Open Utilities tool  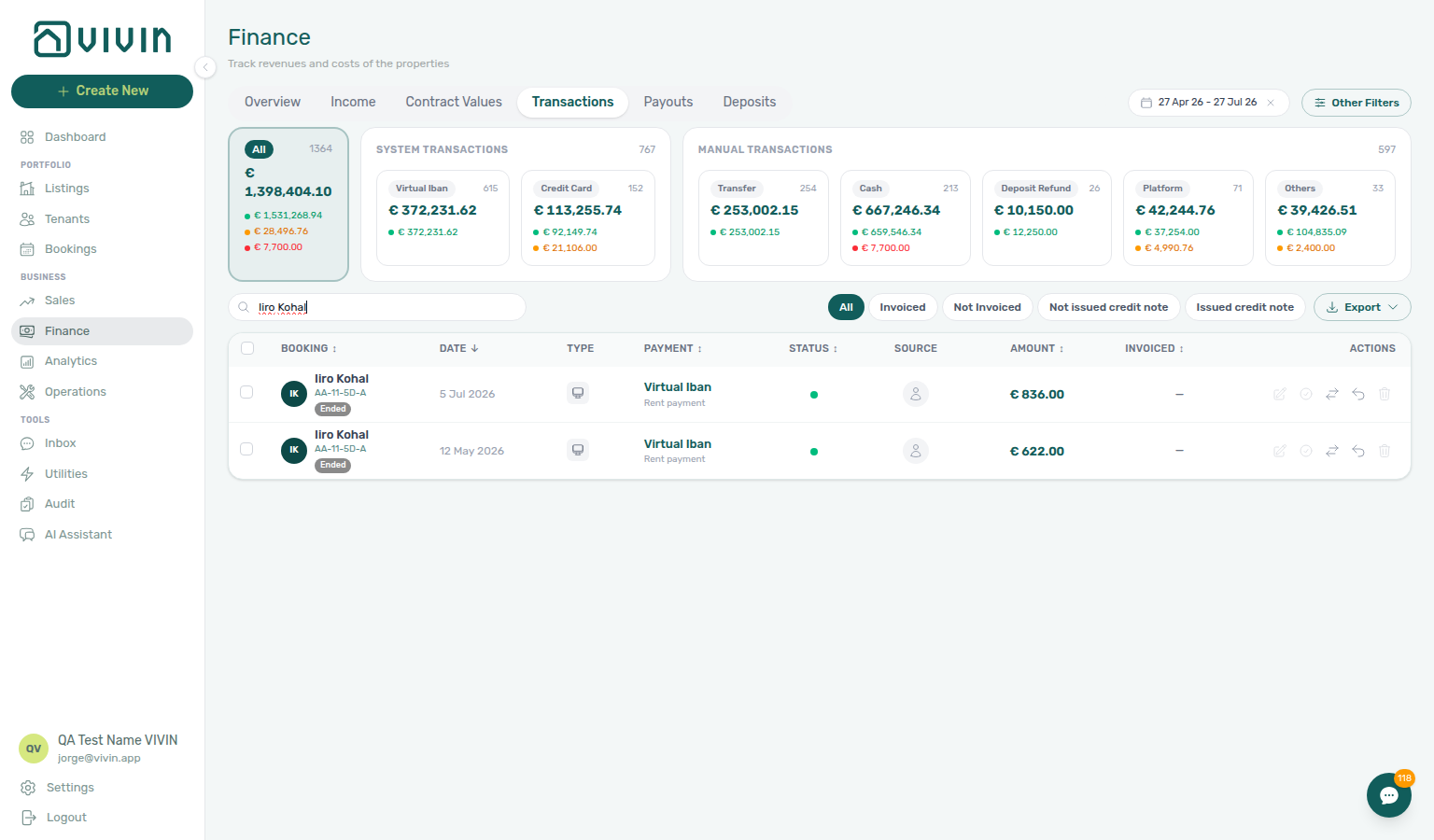coord(102,474)
